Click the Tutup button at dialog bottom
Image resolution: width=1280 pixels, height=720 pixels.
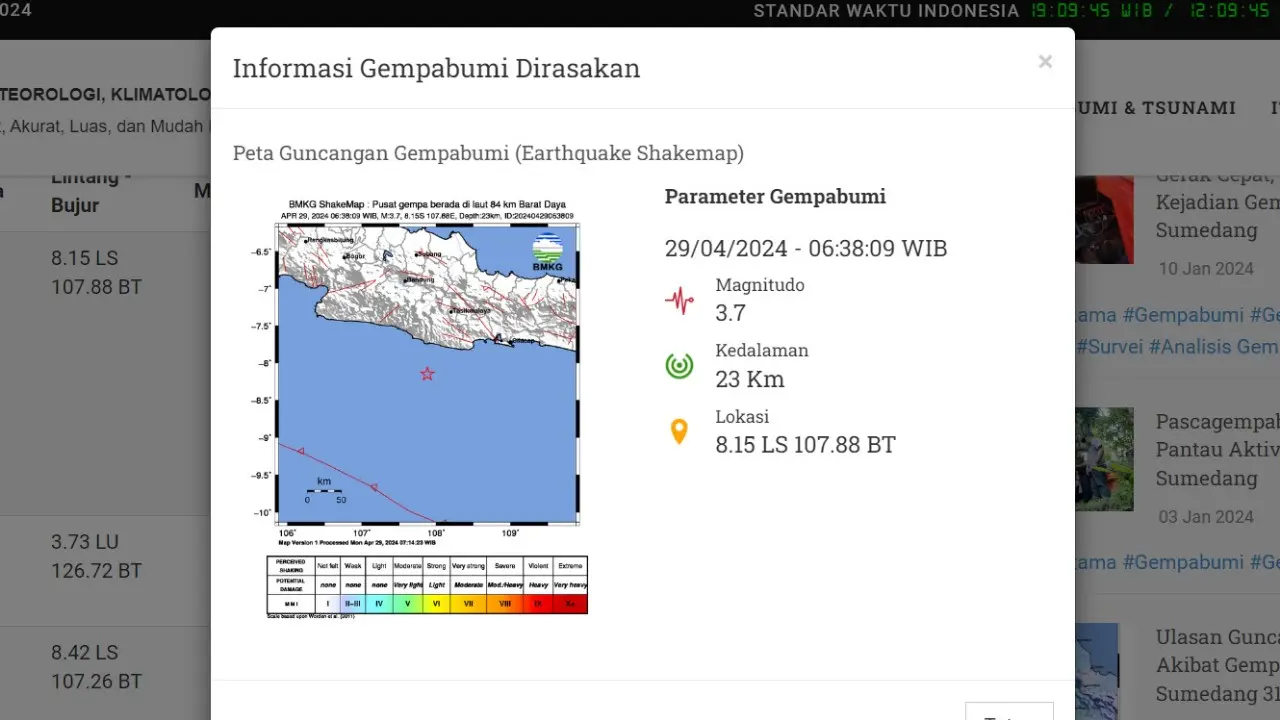pyautogui.click(x=1009, y=712)
